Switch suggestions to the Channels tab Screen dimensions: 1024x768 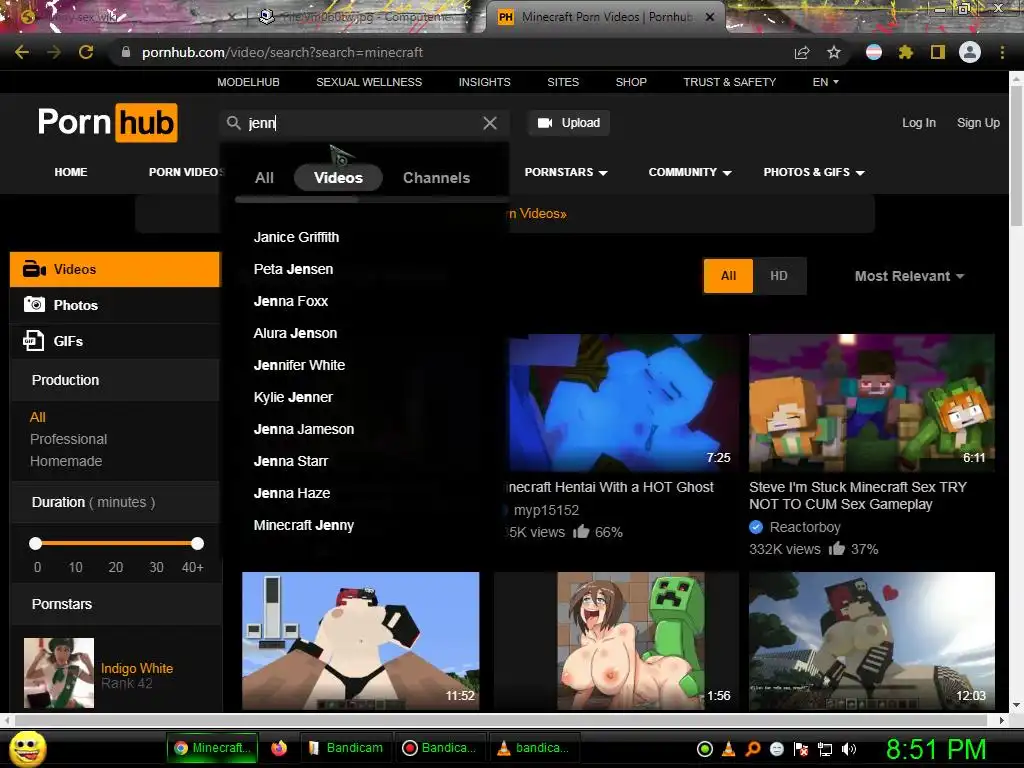point(436,178)
